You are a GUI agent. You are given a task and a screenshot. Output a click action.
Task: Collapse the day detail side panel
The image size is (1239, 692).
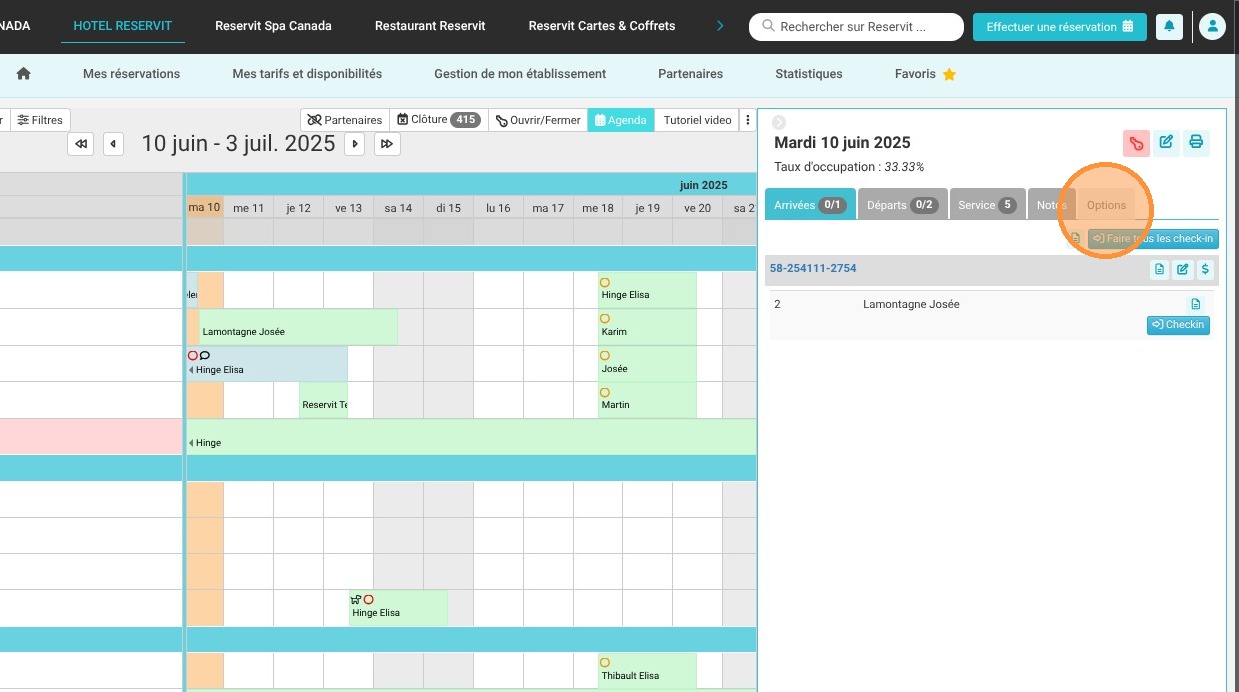pyautogui.click(x=779, y=122)
